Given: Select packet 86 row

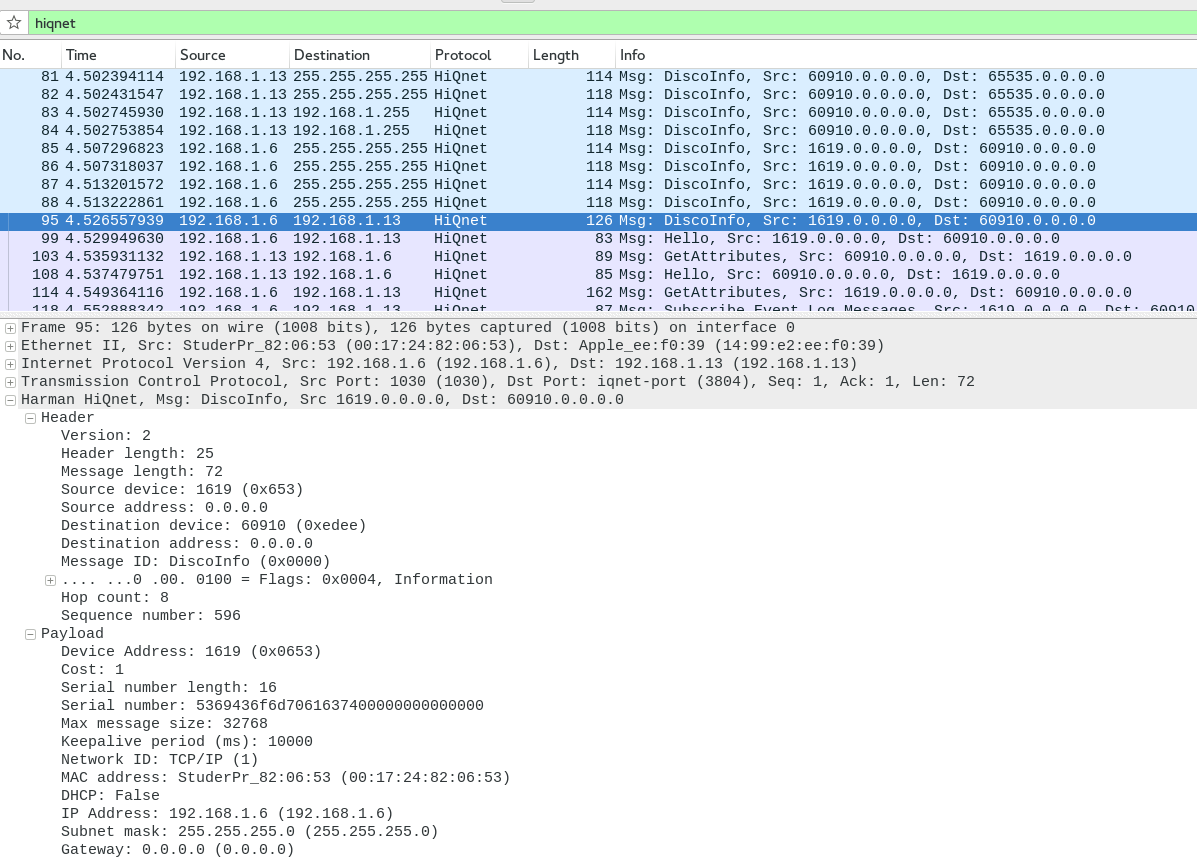Looking at the screenshot, I should [598, 166].
